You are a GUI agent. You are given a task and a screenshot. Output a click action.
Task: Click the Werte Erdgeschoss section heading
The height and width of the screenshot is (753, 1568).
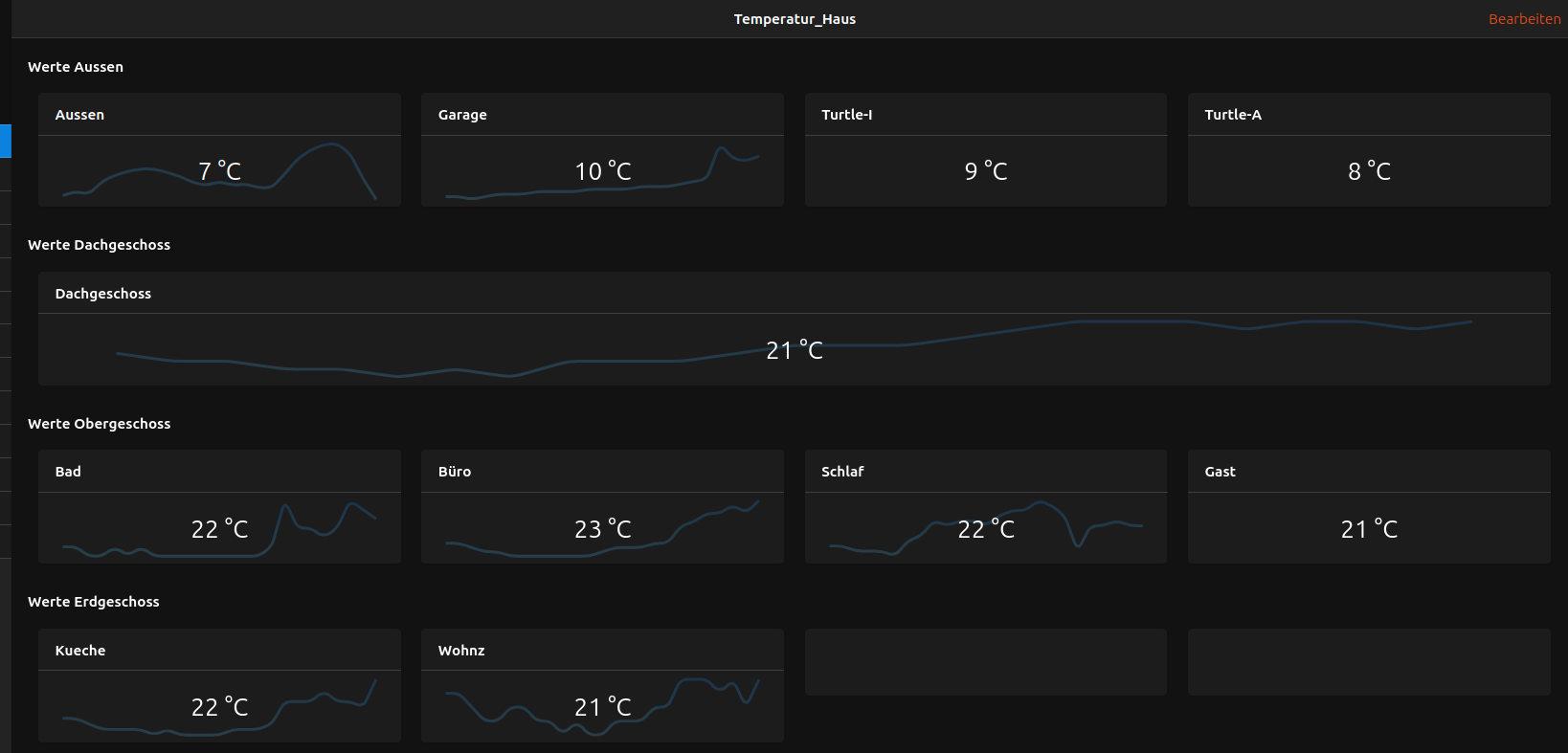(94, 602)
